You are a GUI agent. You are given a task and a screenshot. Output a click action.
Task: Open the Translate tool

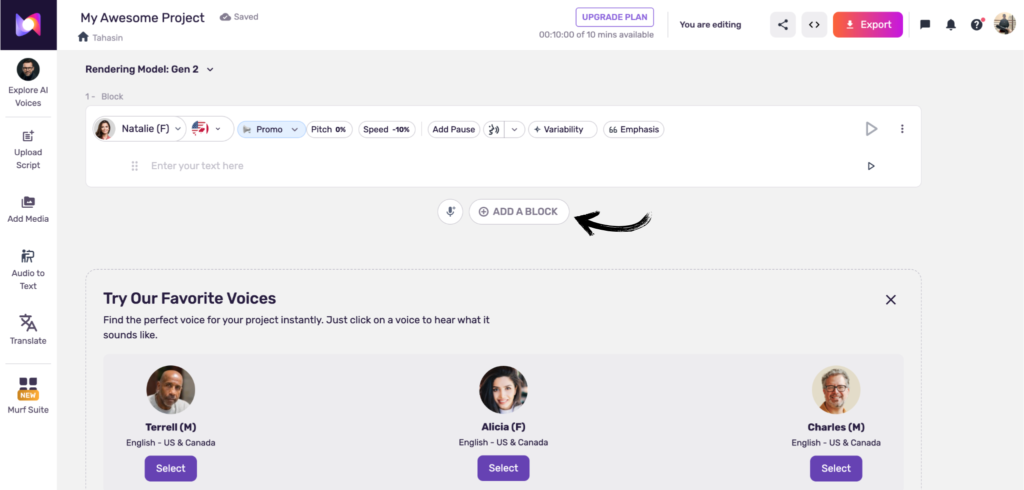tap(28, 330)
